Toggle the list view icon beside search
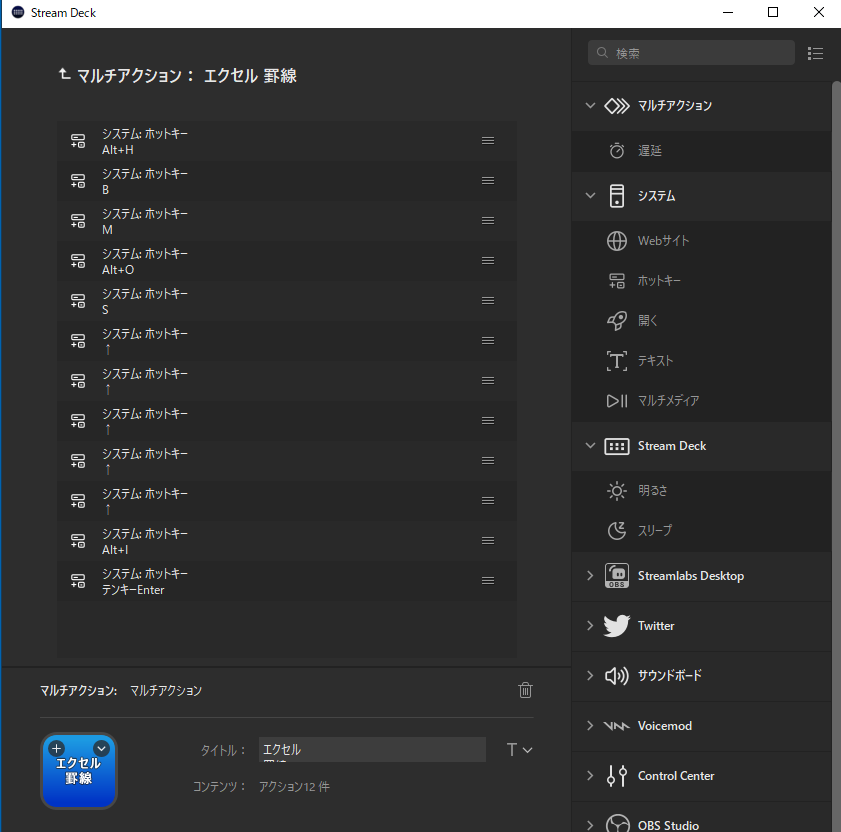841x832 pixels. [816, 53]
